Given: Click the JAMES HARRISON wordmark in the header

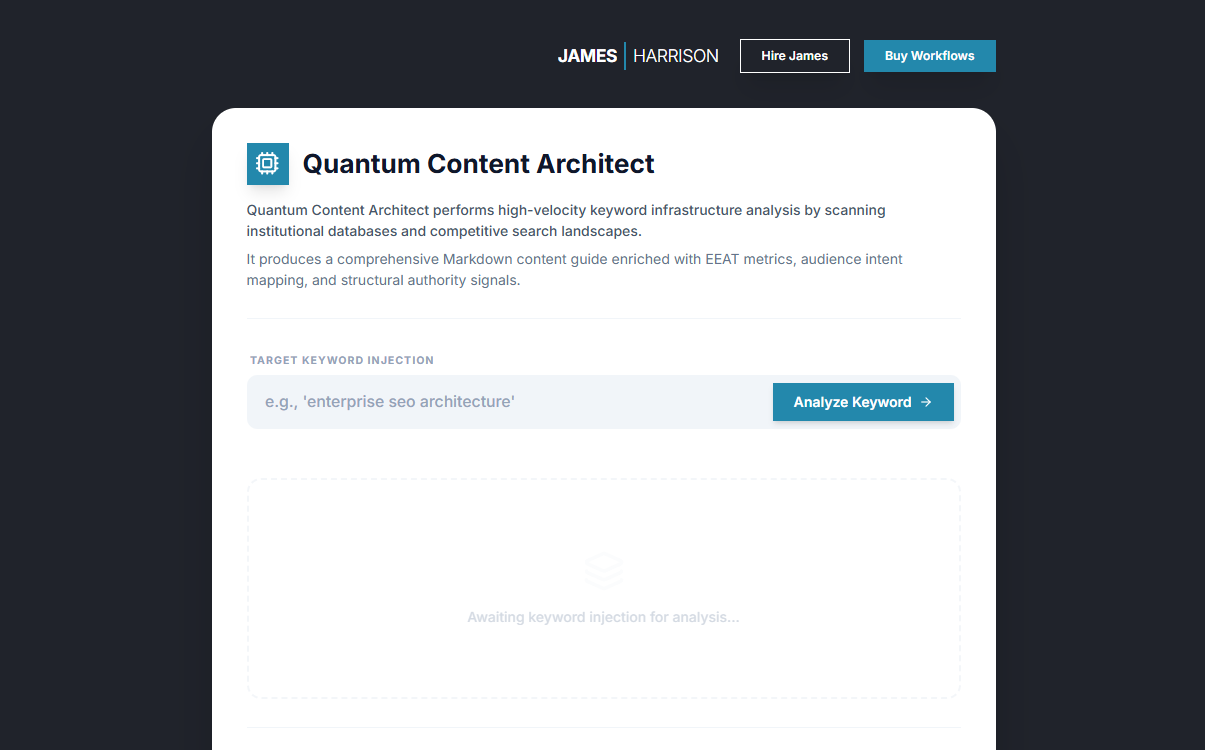Looking at the screenshot, I should [638, 55].
